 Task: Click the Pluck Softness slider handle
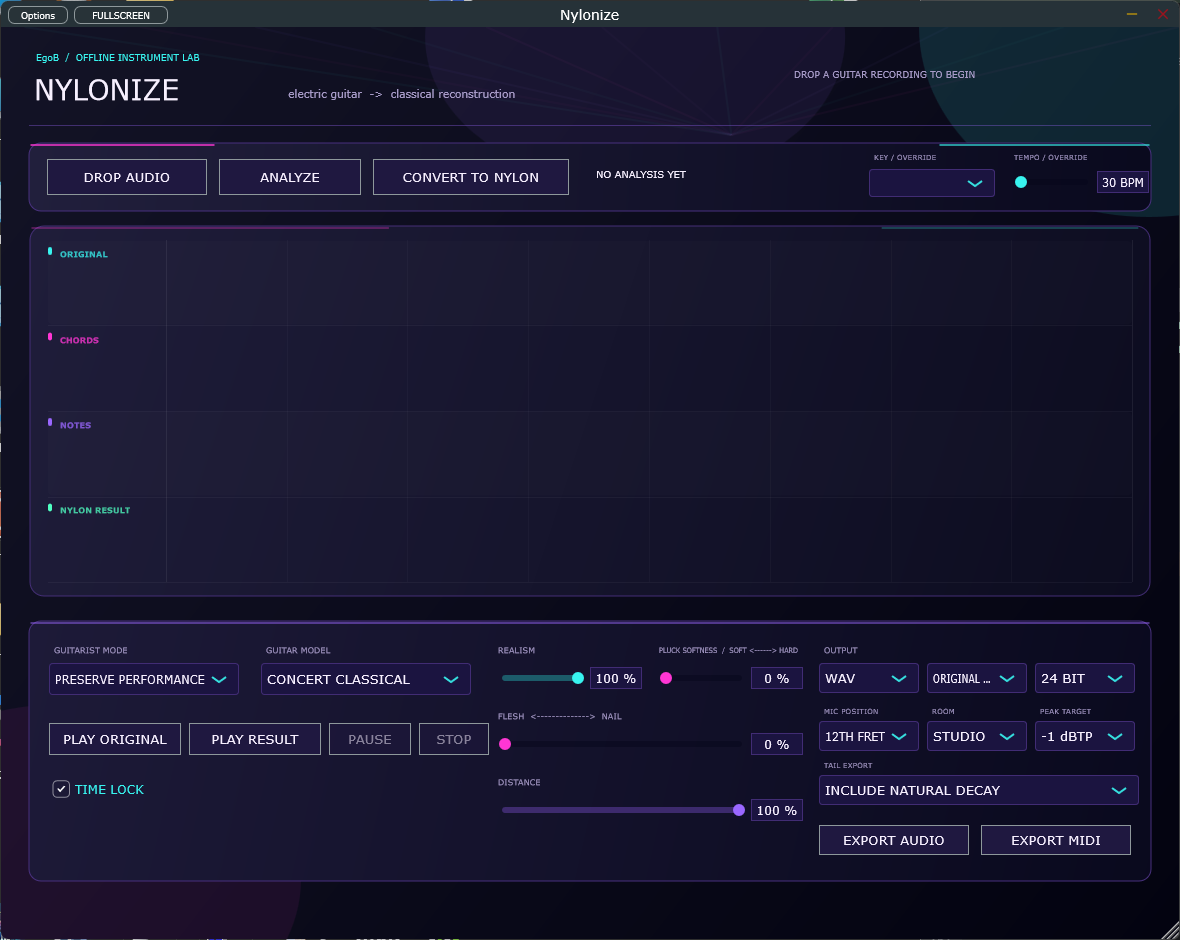point(666,678)
